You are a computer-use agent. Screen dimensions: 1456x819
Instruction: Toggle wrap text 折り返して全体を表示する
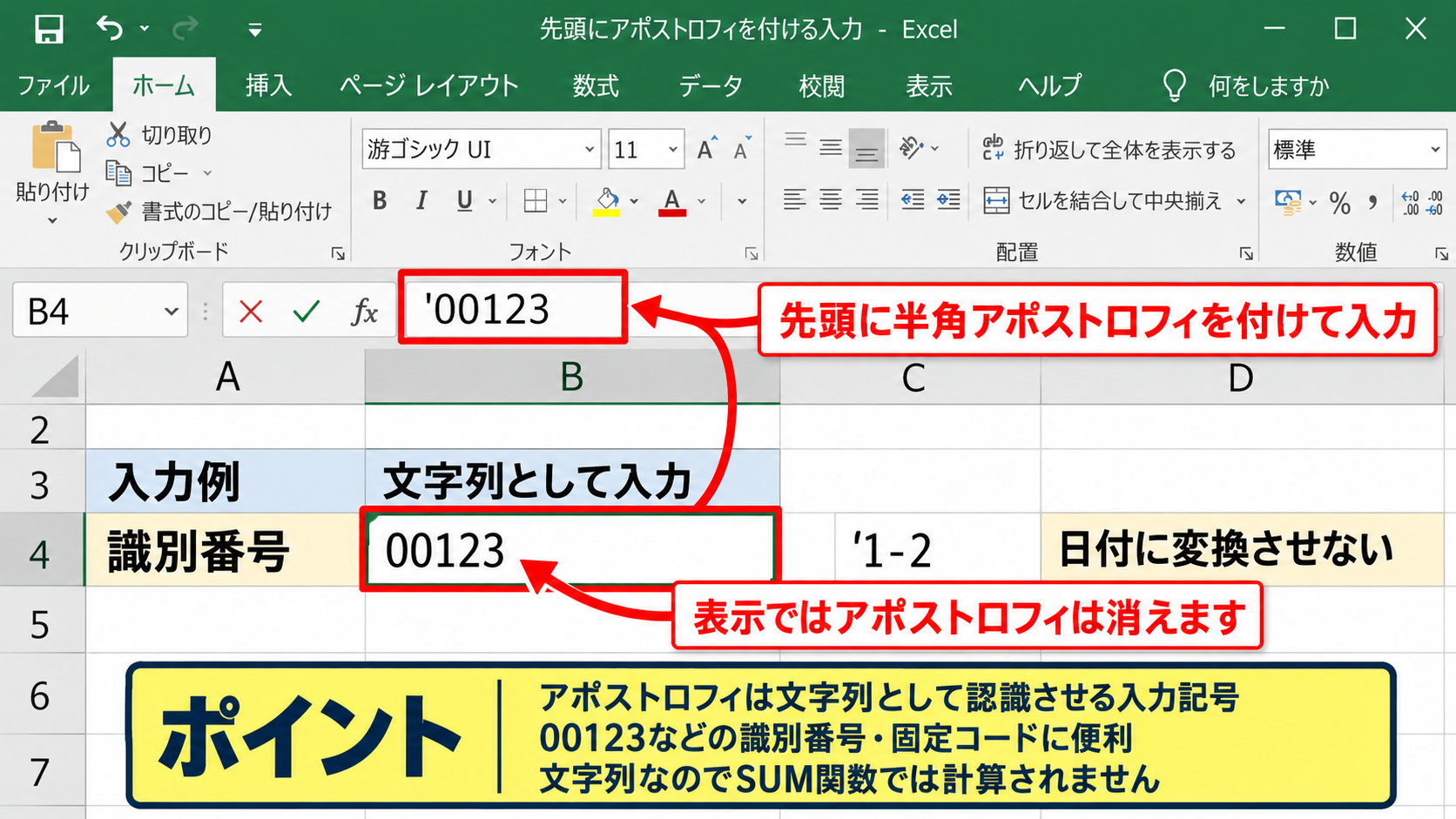1109,150
